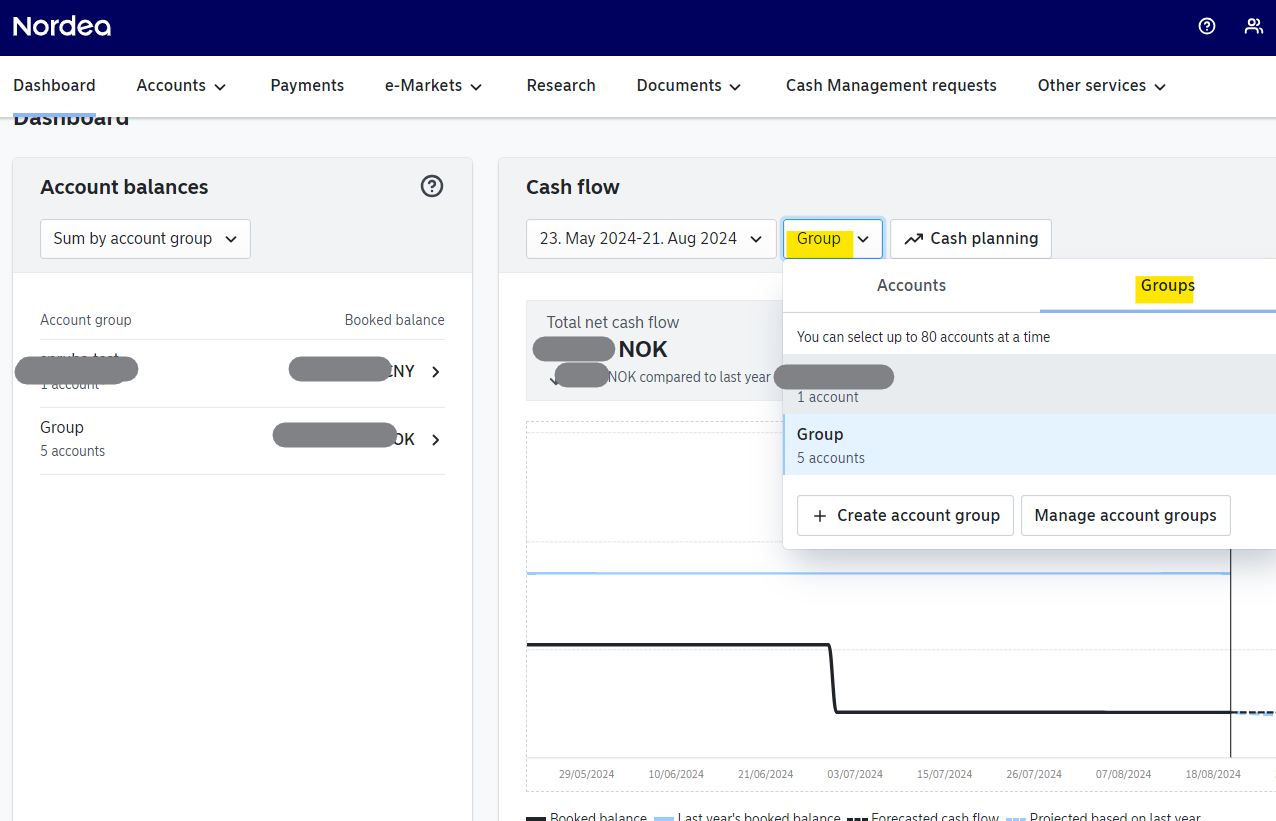Toggle the Booked balance legend entry

coord(585,817)
